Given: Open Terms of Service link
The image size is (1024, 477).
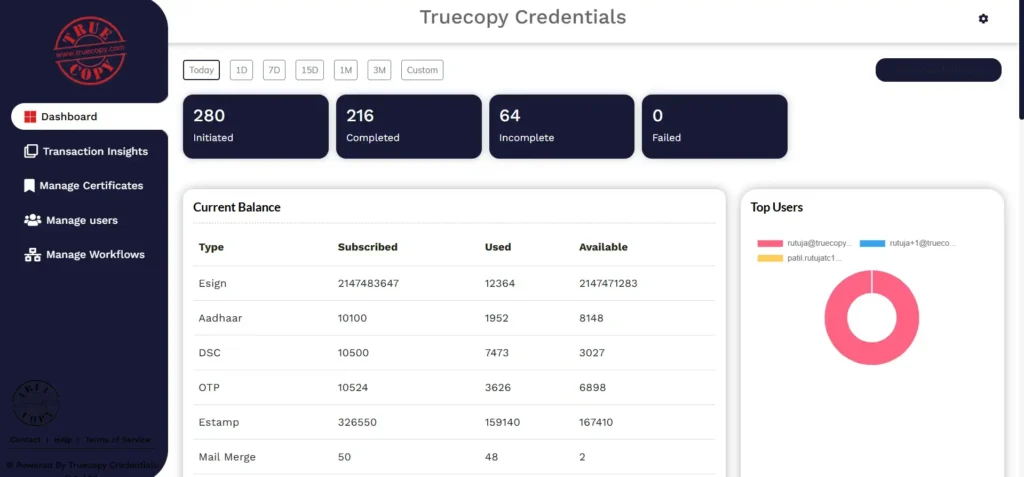Looking at the screenshot, I should tap(118, 440).
